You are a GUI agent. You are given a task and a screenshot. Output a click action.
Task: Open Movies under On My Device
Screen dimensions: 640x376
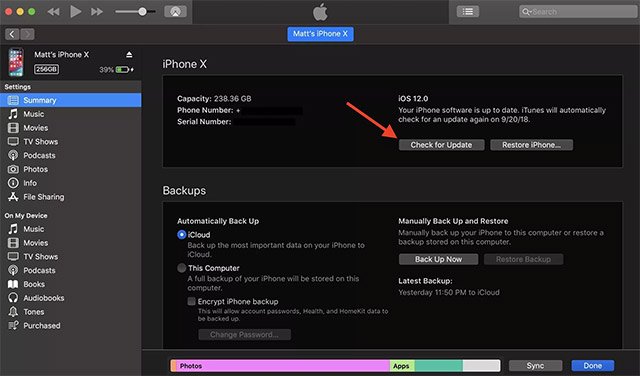(x=71, y=243)
